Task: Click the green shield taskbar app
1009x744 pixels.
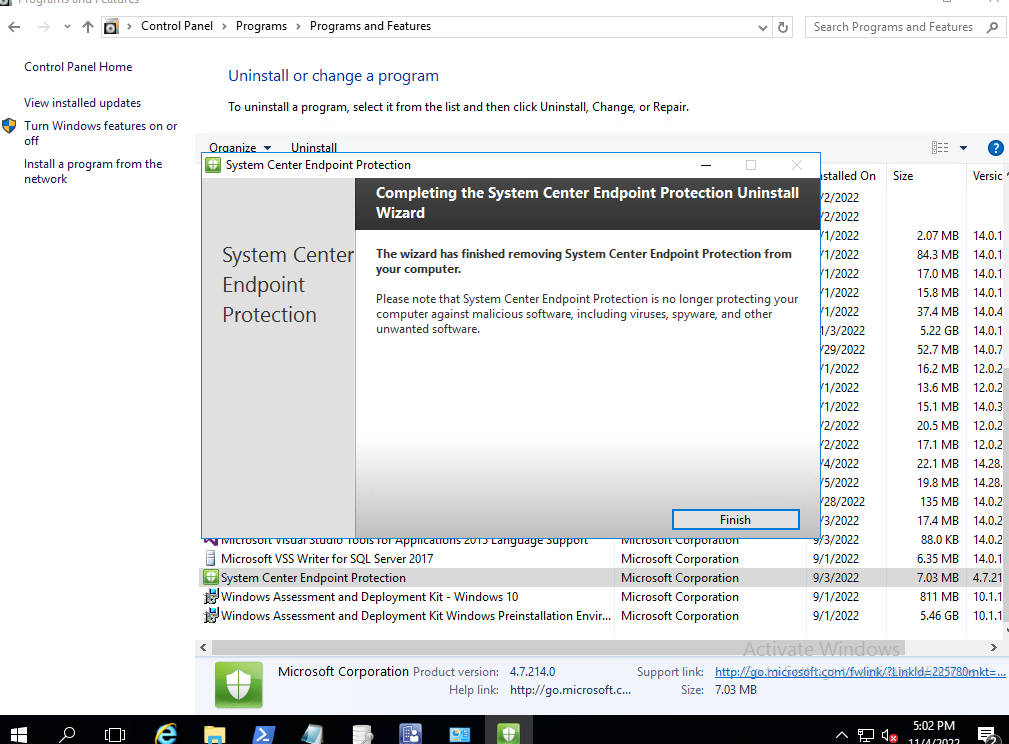Action: coord(508,732)
